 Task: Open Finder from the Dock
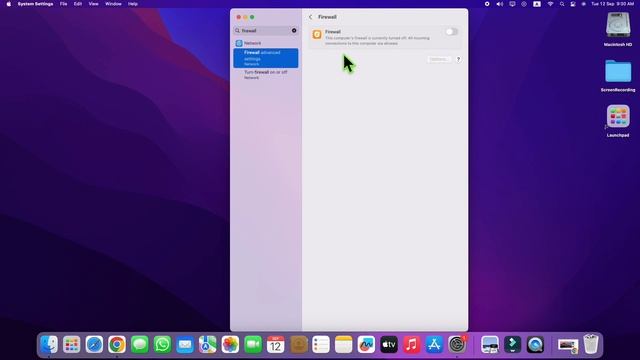[49, 345]
